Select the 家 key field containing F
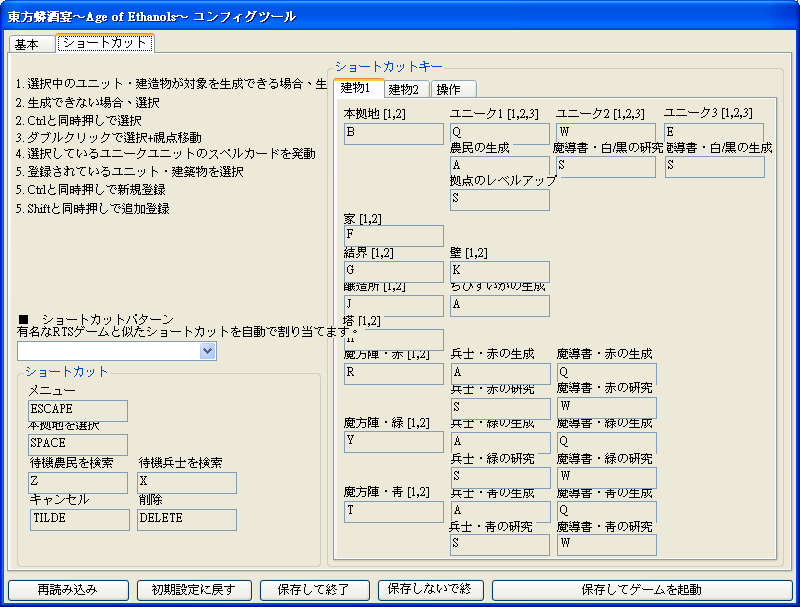 click(x=393, y=236)
